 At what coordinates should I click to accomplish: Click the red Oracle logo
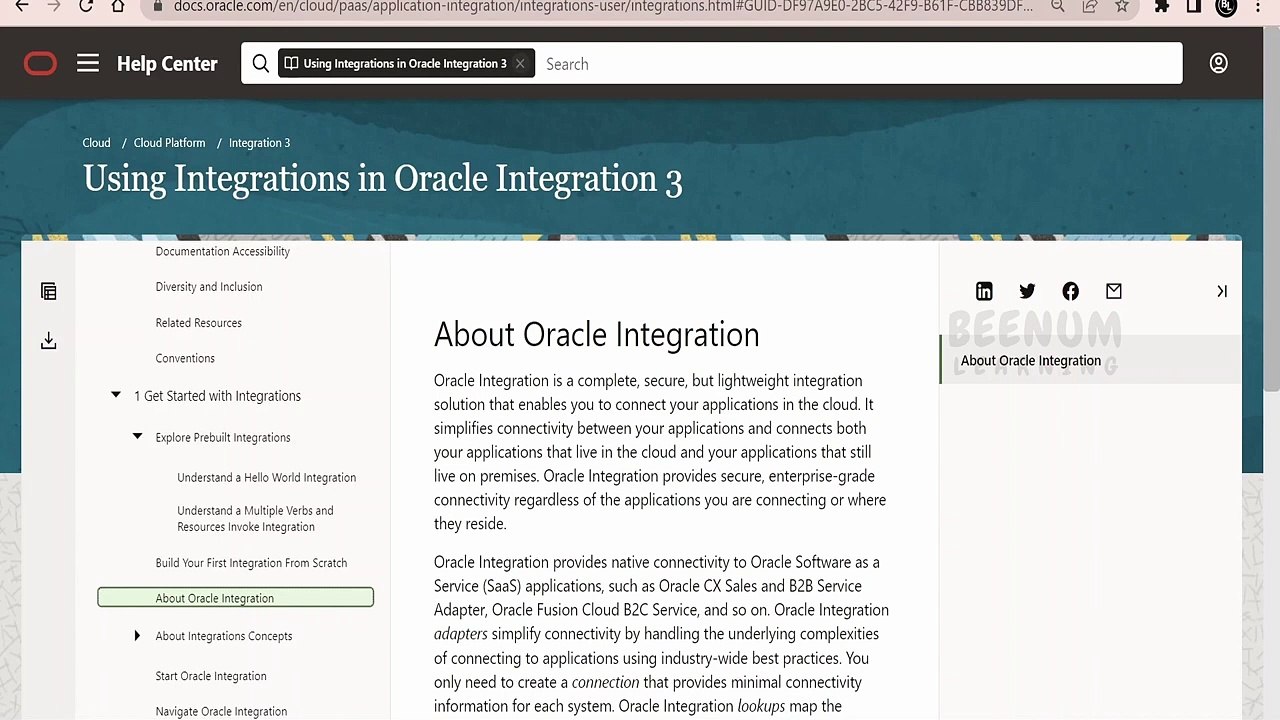coord(41,64)
